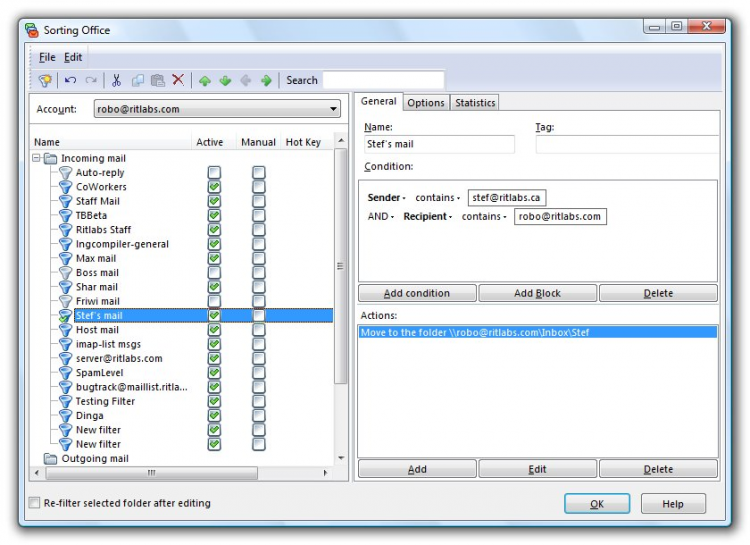Click the grayed Move left arrow icon

(x=245, y=80)
